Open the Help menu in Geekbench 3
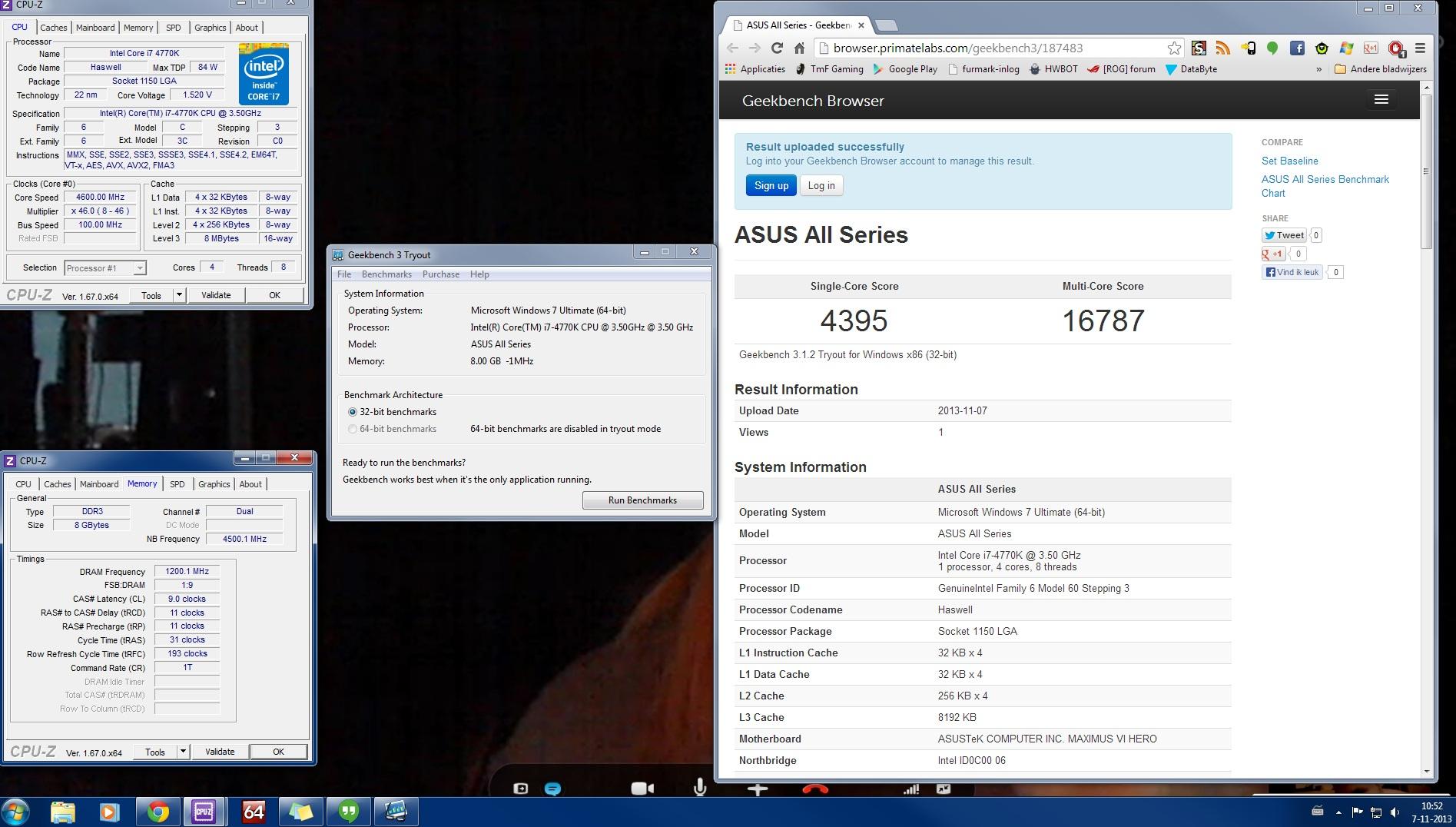The width and height of the screenshot is (1456, 827). coord(479,274)
